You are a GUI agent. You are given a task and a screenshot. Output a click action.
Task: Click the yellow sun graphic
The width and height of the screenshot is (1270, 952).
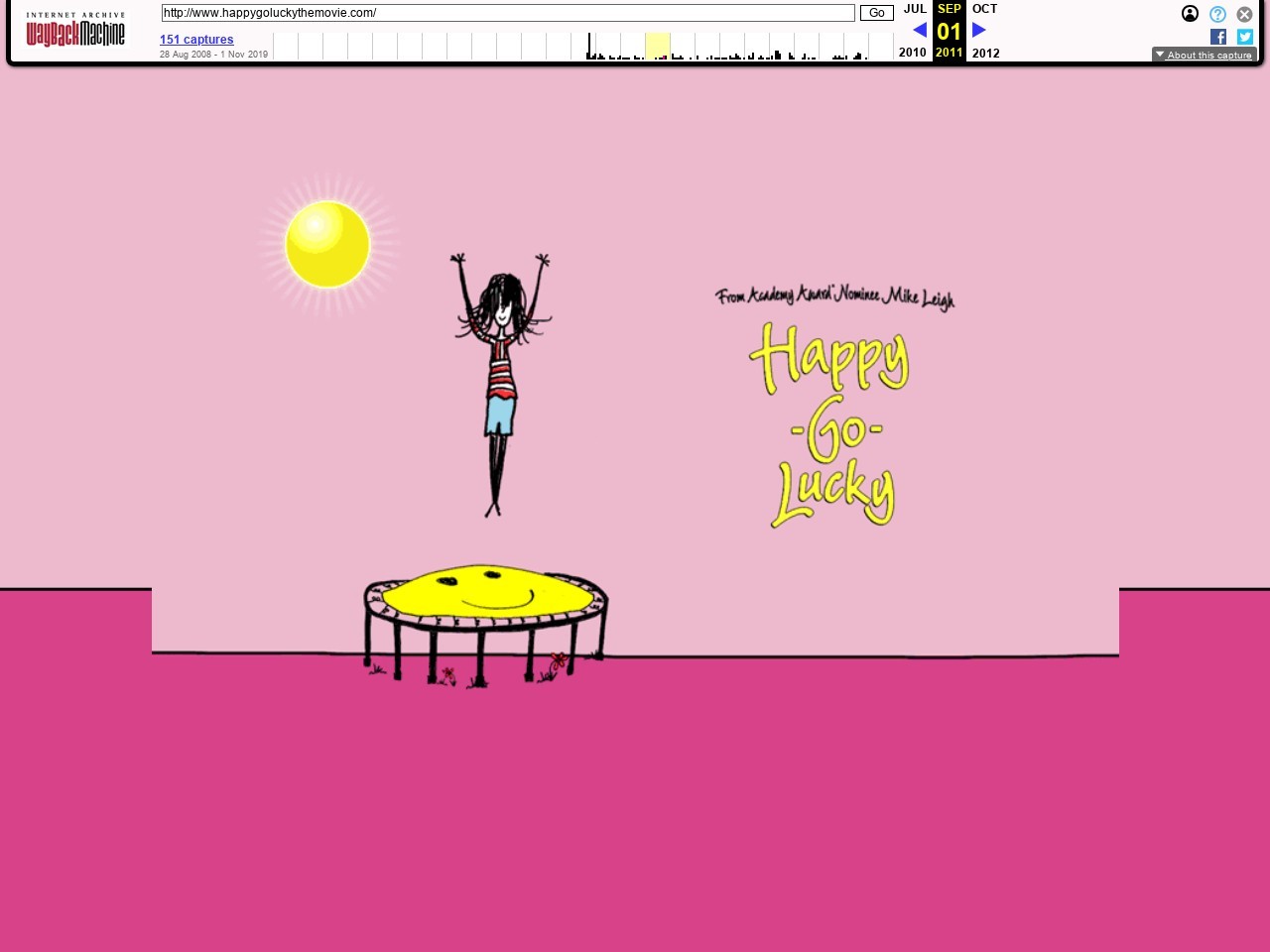pyautogui.click(x=327, y=244)
